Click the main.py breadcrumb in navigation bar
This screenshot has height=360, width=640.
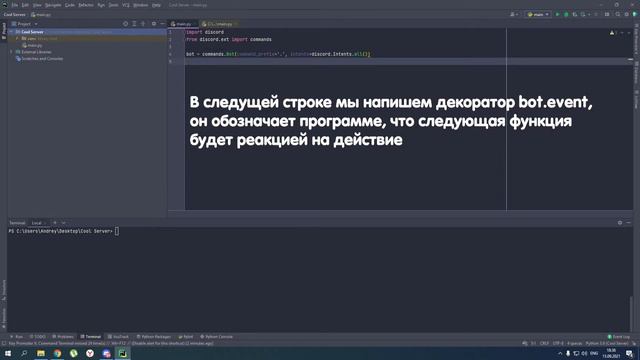41,15
